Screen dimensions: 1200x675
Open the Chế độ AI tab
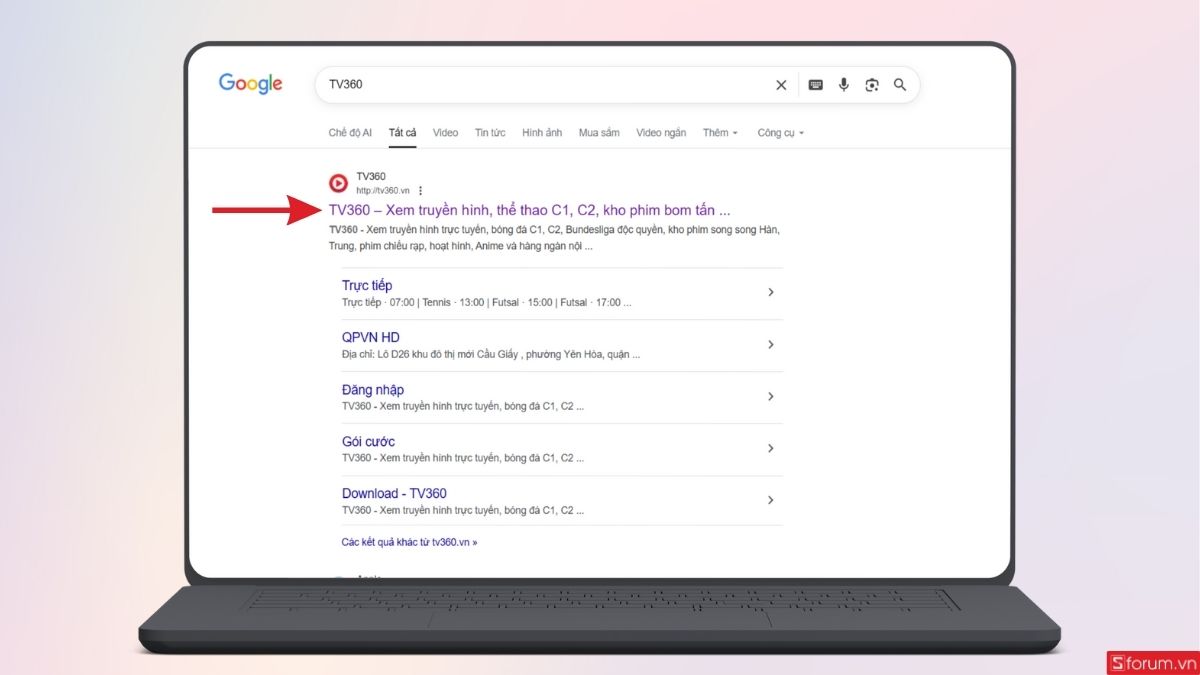pos(350,133)
